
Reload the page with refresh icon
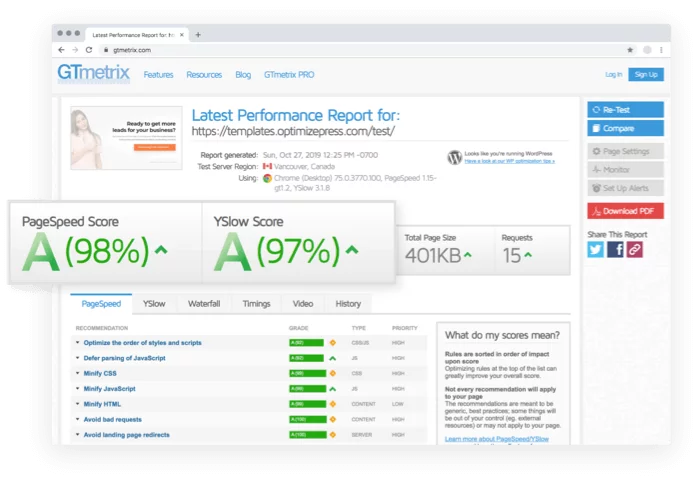[89, 50]
